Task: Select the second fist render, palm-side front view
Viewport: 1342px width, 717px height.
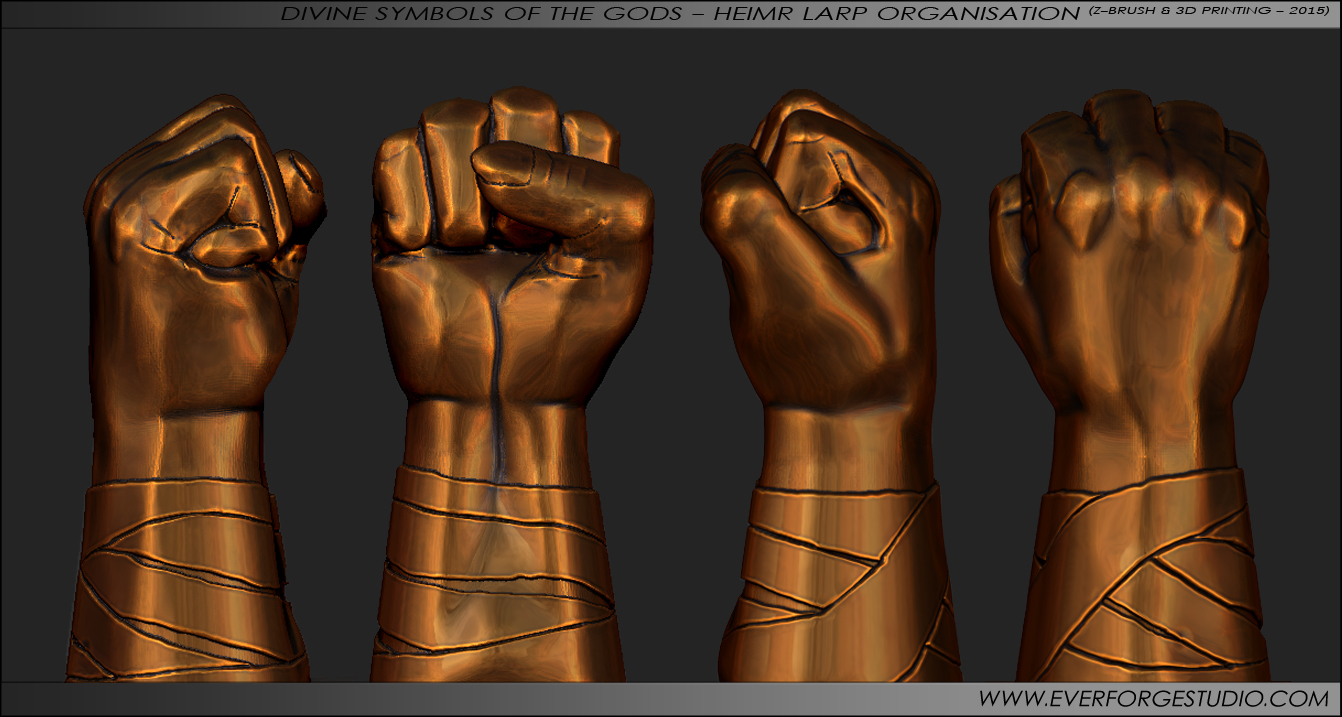Action: pos(511,384)
